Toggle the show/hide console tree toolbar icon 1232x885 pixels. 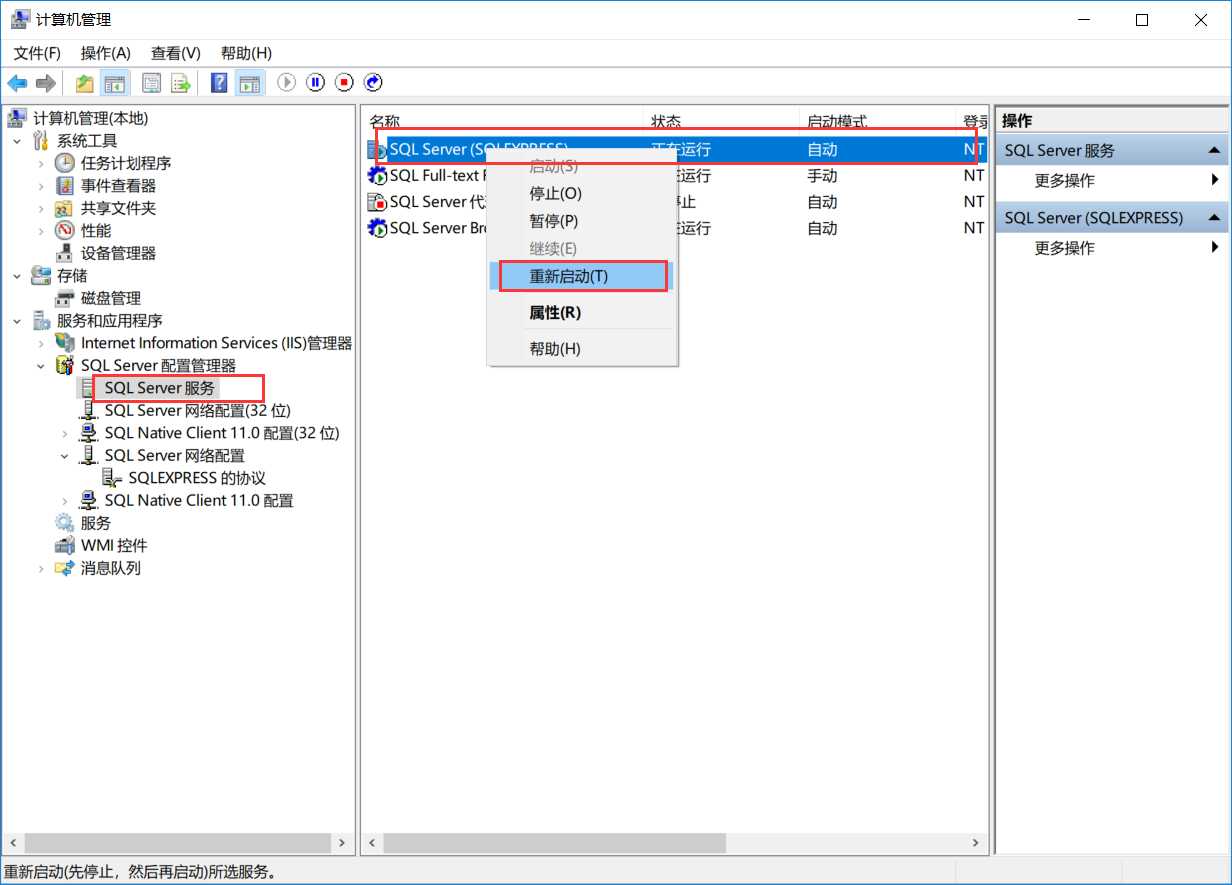pos(115,83)
